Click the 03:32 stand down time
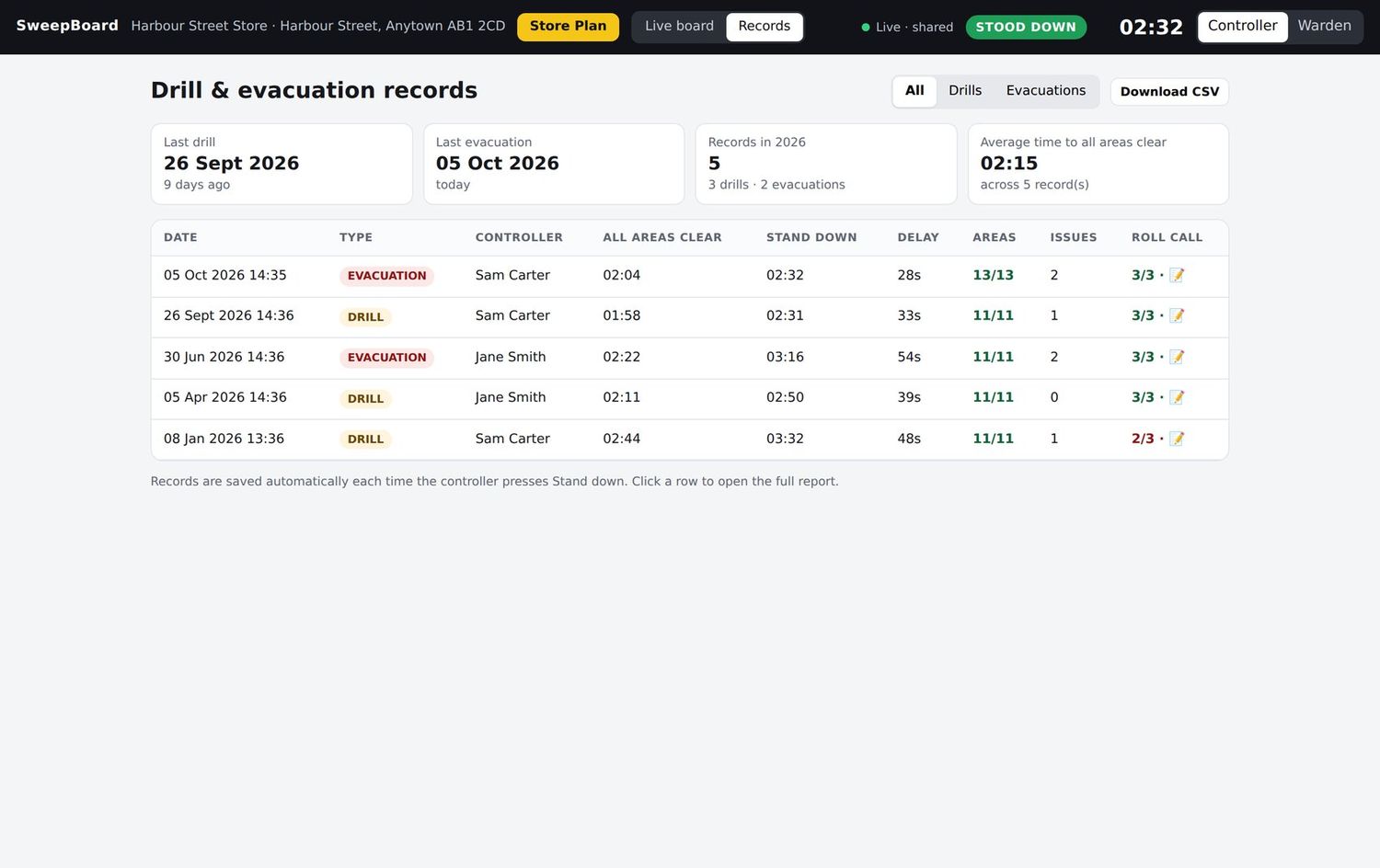The image size is (1380, 868). (785, 439)
